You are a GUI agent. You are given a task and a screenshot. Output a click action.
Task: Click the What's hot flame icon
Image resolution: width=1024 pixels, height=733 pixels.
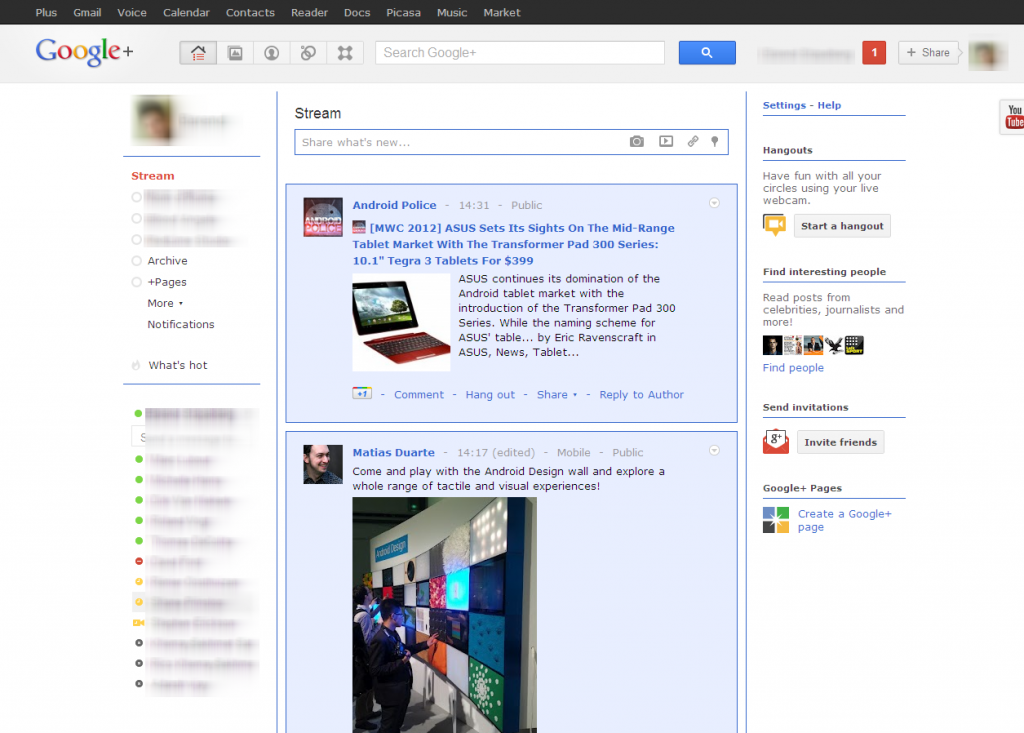[136, 365]
